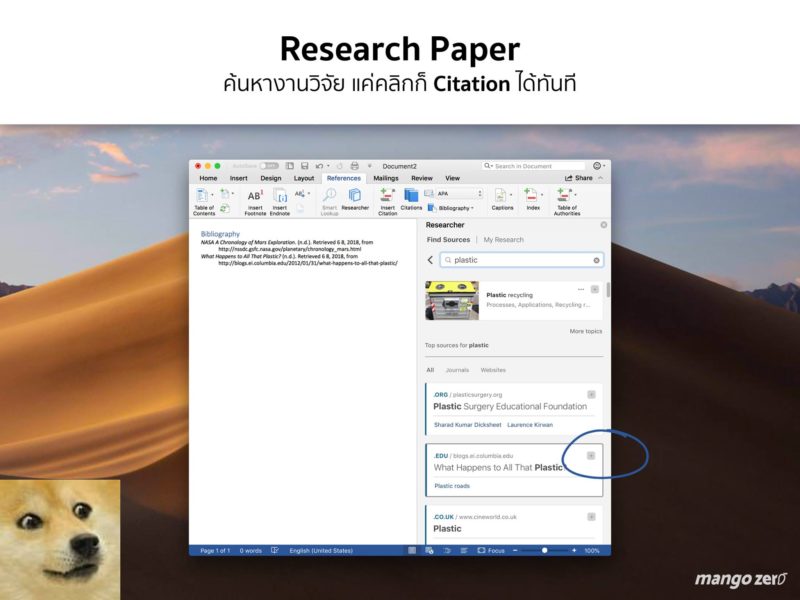The width and height of the screenshot is (800, 600).
Task: Click the Table of Authorities icon
Action: [x=566, y=198]
